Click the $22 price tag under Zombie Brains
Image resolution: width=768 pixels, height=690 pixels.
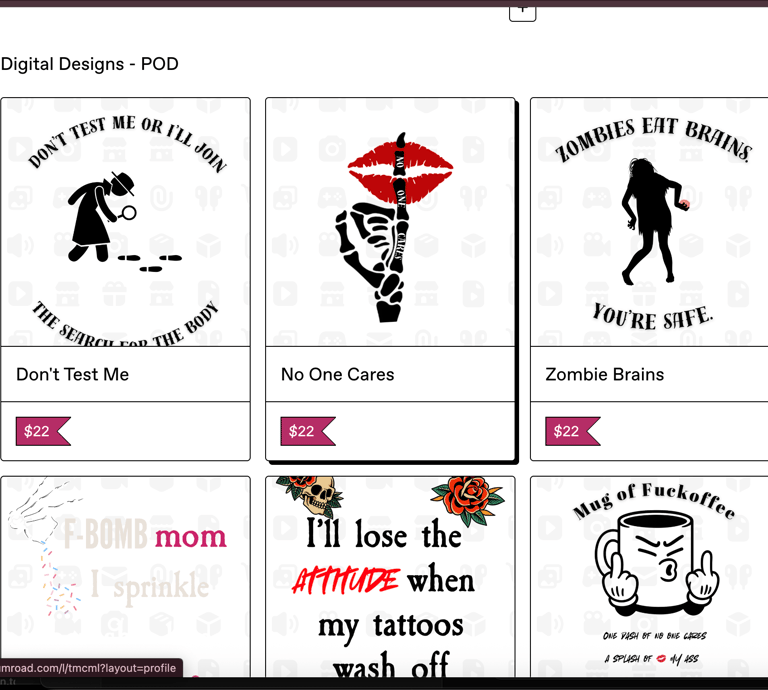[x=573, y=431]
